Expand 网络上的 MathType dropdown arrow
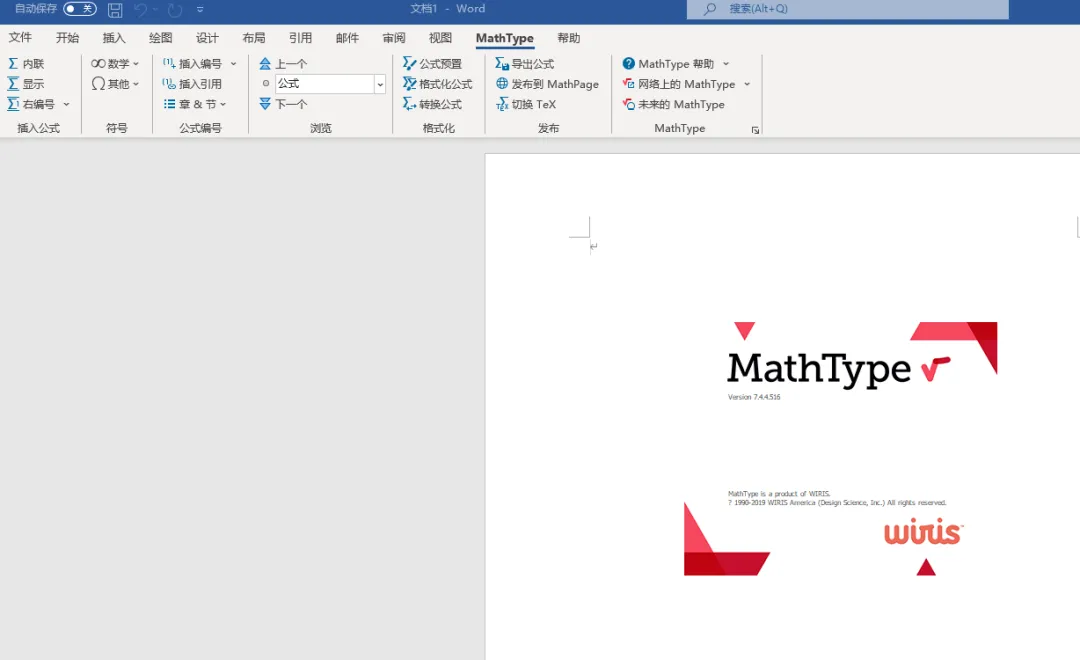This screenshot has width=1080, height=660. click(x=747, y=84)
